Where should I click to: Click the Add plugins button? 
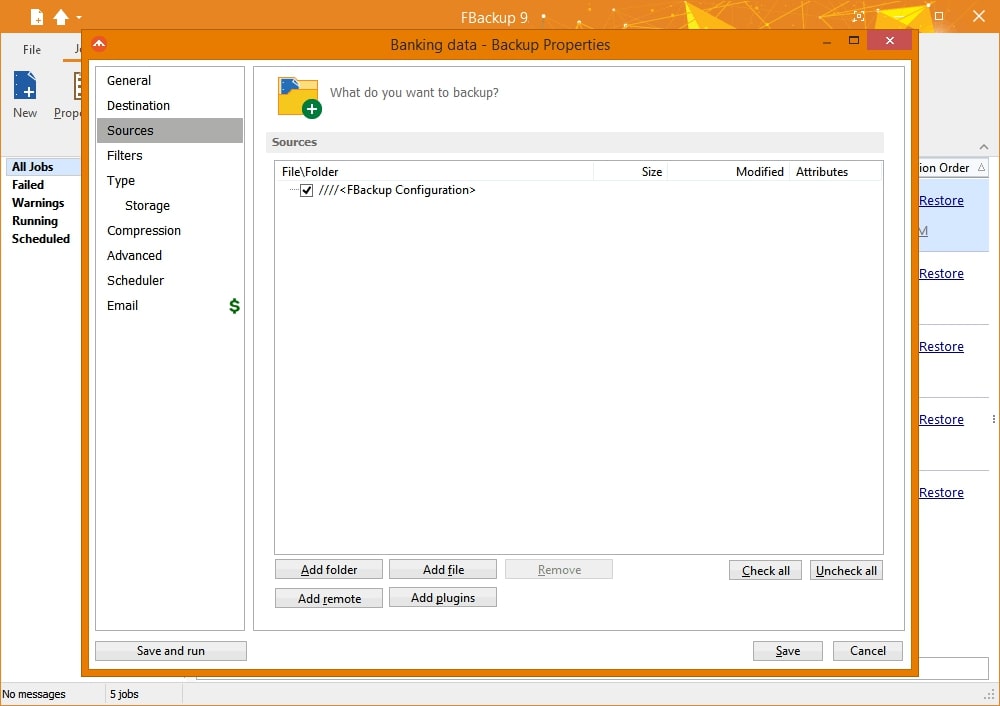(443, 598)
